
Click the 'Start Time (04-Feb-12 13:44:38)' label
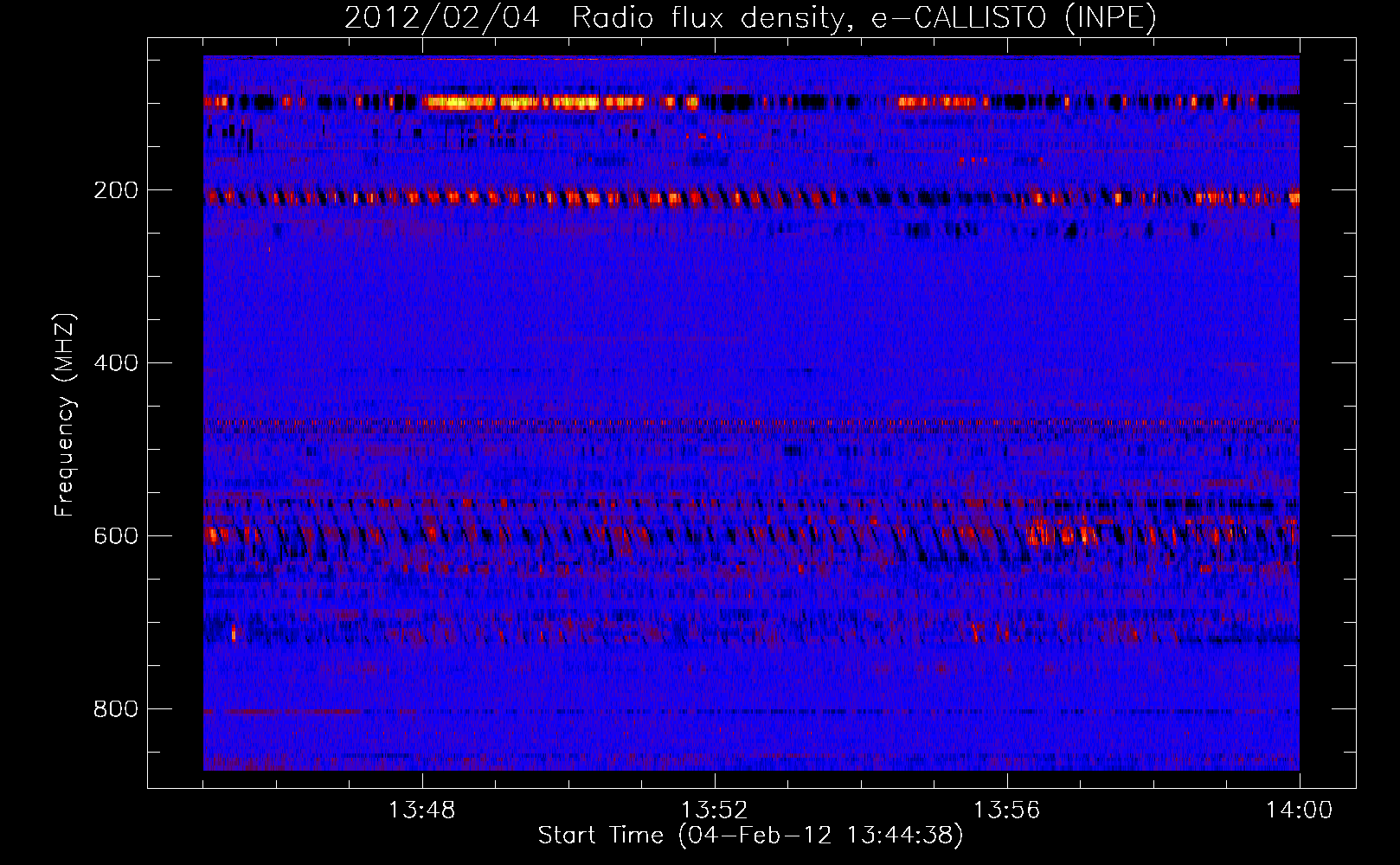point(750,836)
